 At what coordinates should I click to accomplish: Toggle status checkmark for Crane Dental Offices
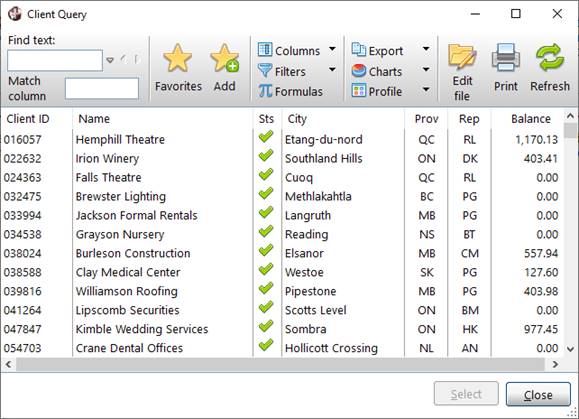point(266,345)
